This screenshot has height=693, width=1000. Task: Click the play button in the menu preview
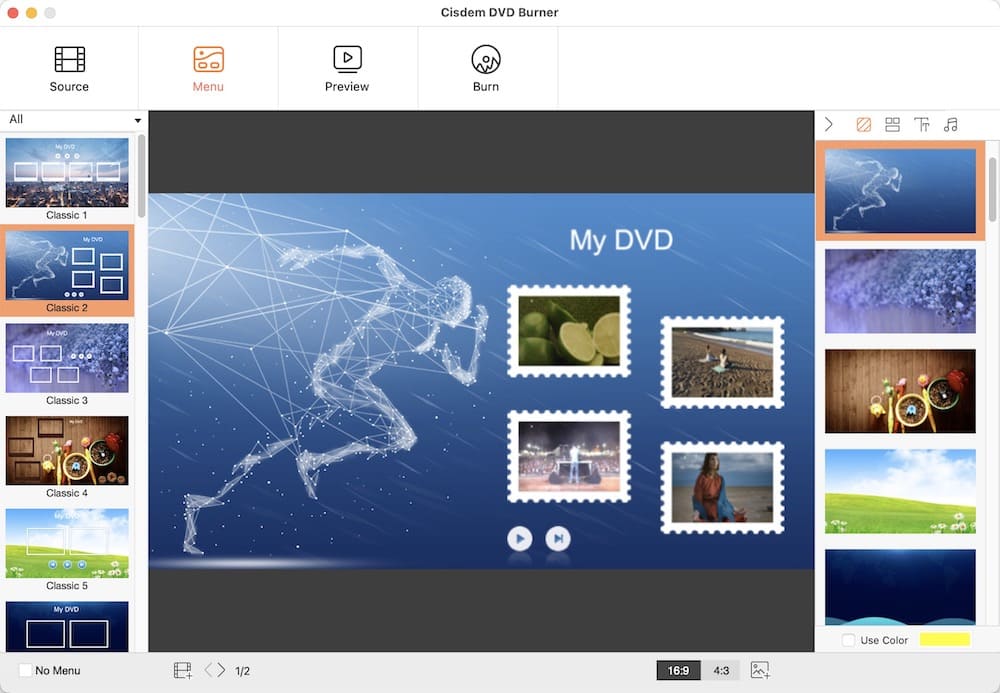pos(520,538)
